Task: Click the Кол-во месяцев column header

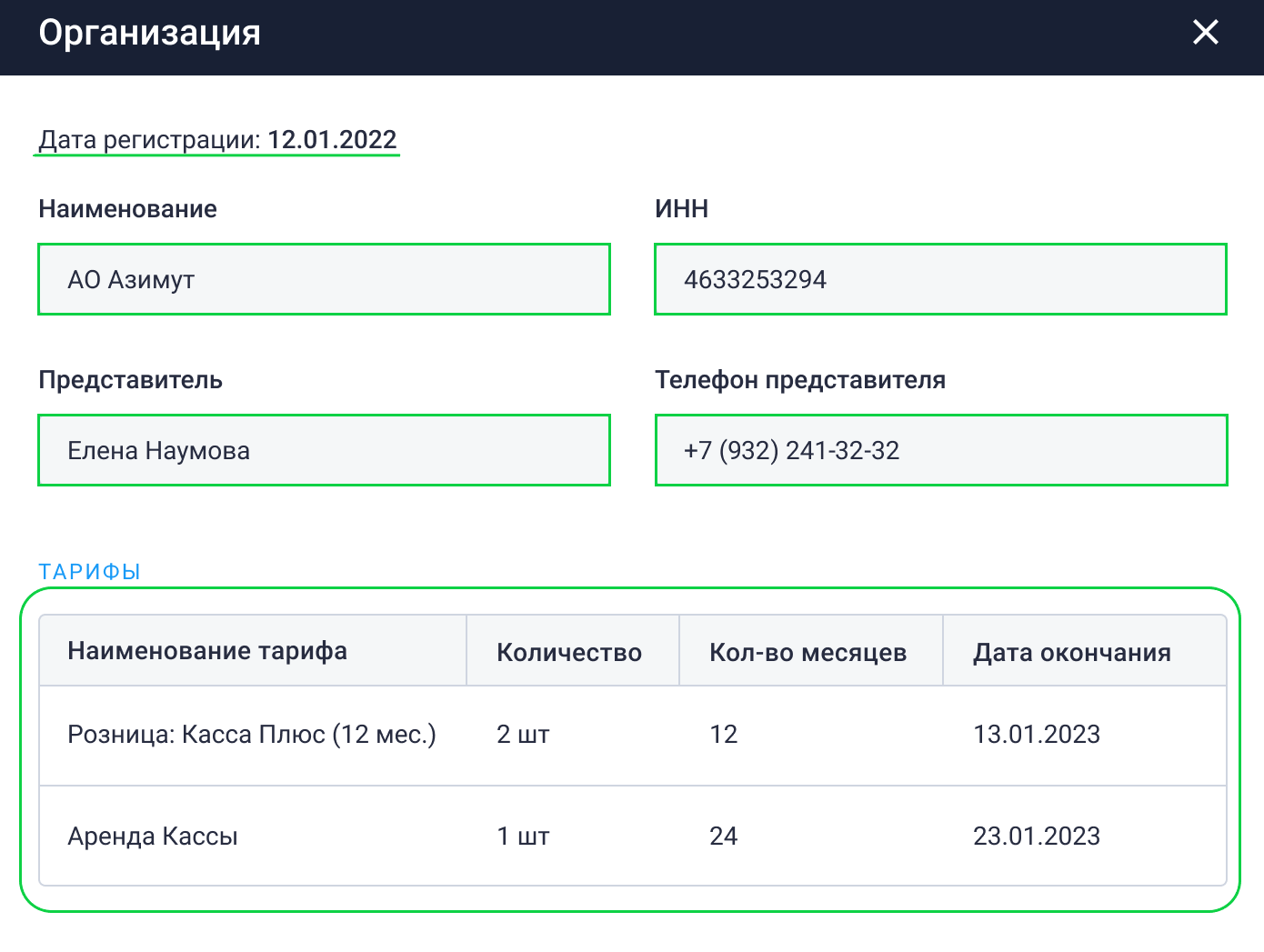Action: click(x=808, y=652)
